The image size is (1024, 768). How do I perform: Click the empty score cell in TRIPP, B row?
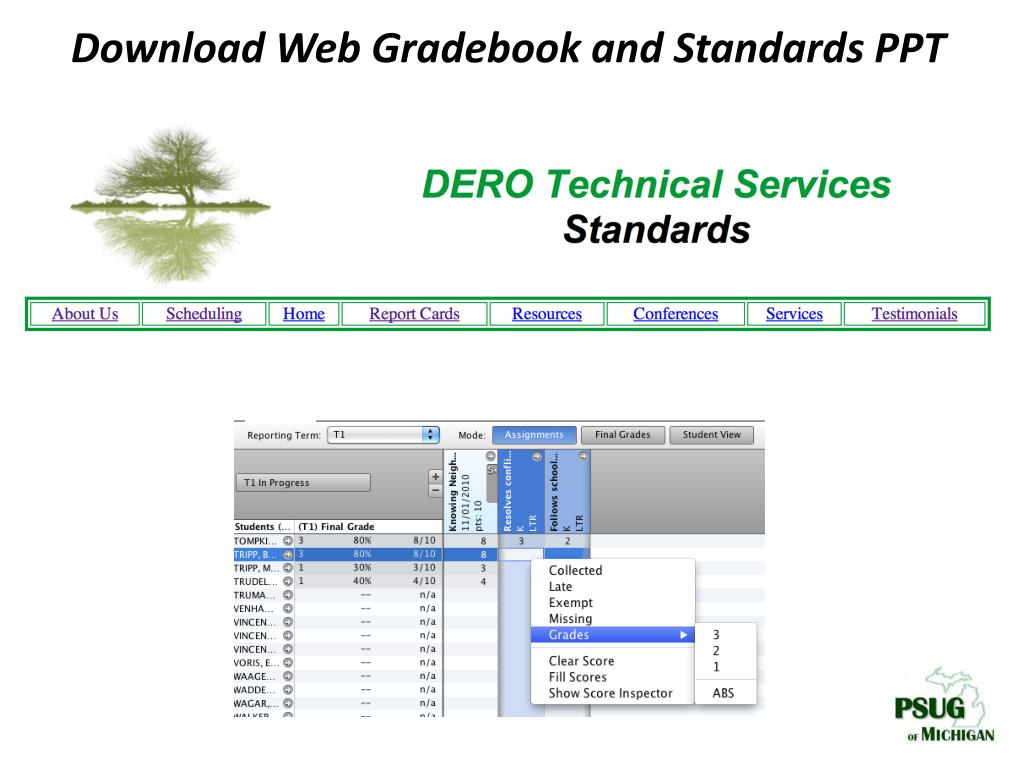coord(521,554)
